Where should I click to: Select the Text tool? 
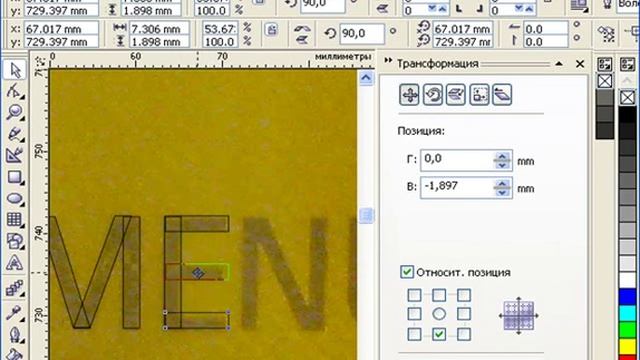click(15, 263)
